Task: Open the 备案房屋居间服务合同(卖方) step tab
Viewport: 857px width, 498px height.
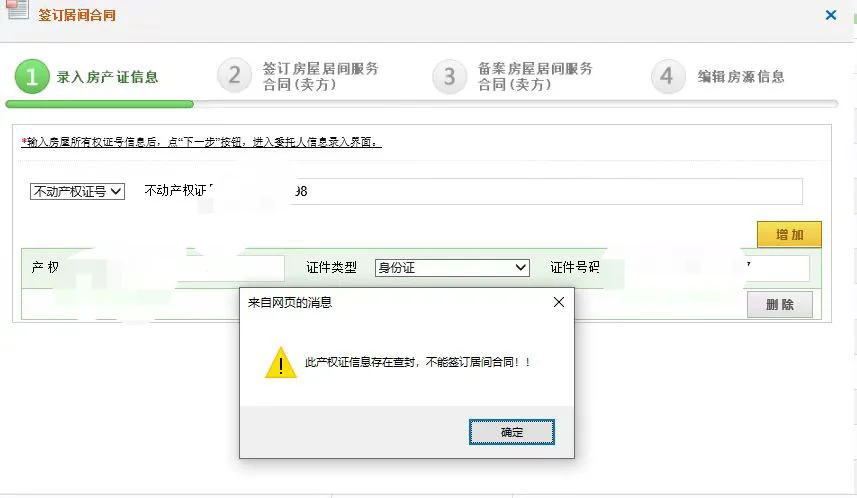Action: [535, 77]
